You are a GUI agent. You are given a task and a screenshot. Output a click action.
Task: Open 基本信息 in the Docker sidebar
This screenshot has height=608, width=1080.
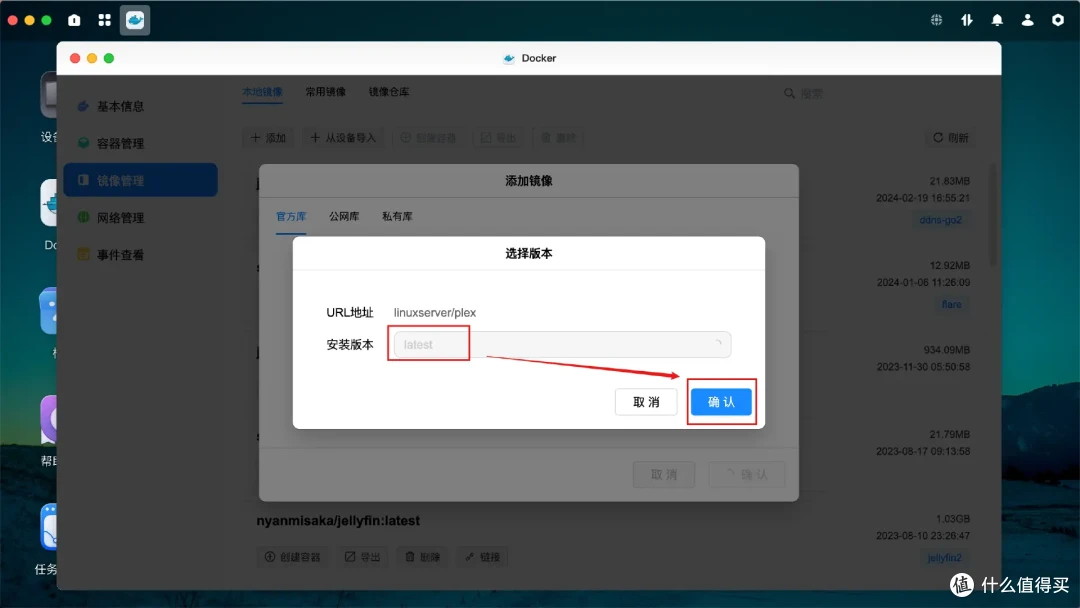point(141,106)
